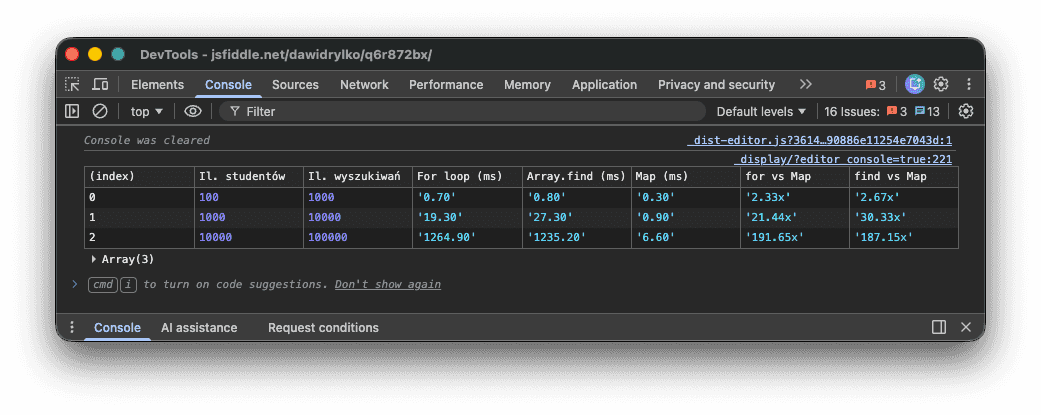Screen dimensions: 1041x415
Task: Expand the Array(3) disclosure triangle
Action: tap(94, 259)
